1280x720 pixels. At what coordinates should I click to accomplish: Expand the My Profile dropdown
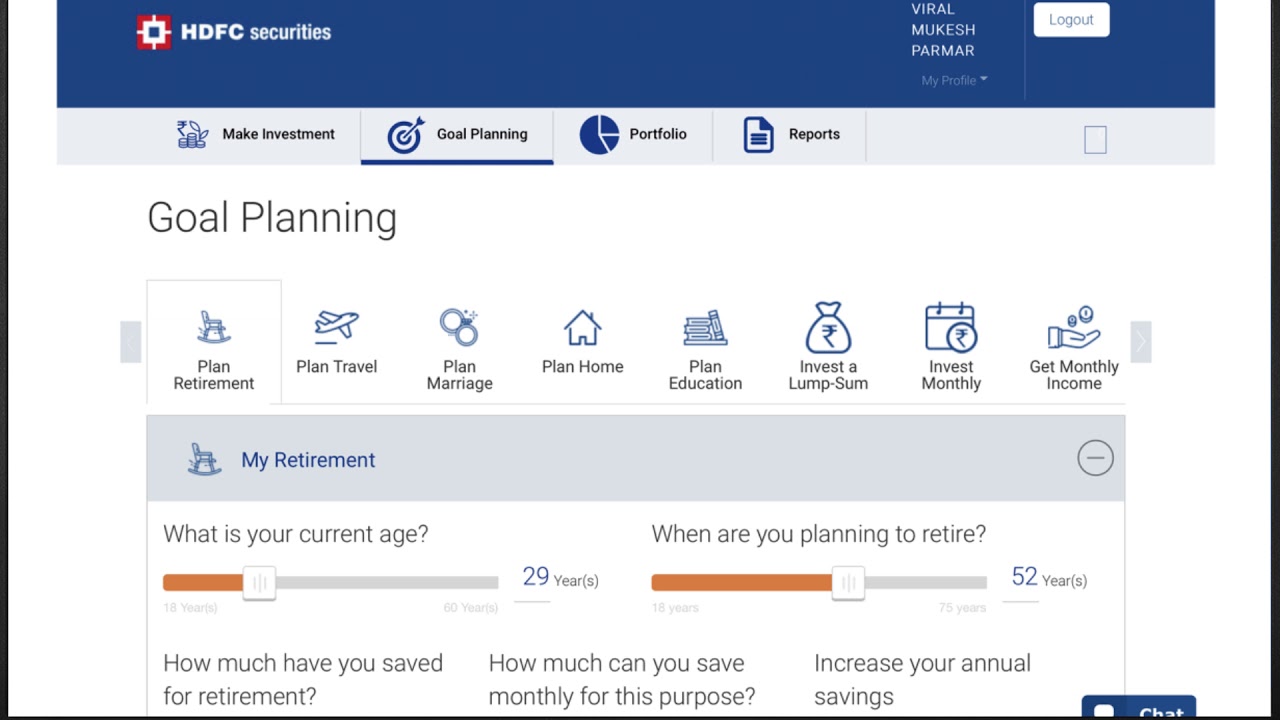(x=954, y=80)
